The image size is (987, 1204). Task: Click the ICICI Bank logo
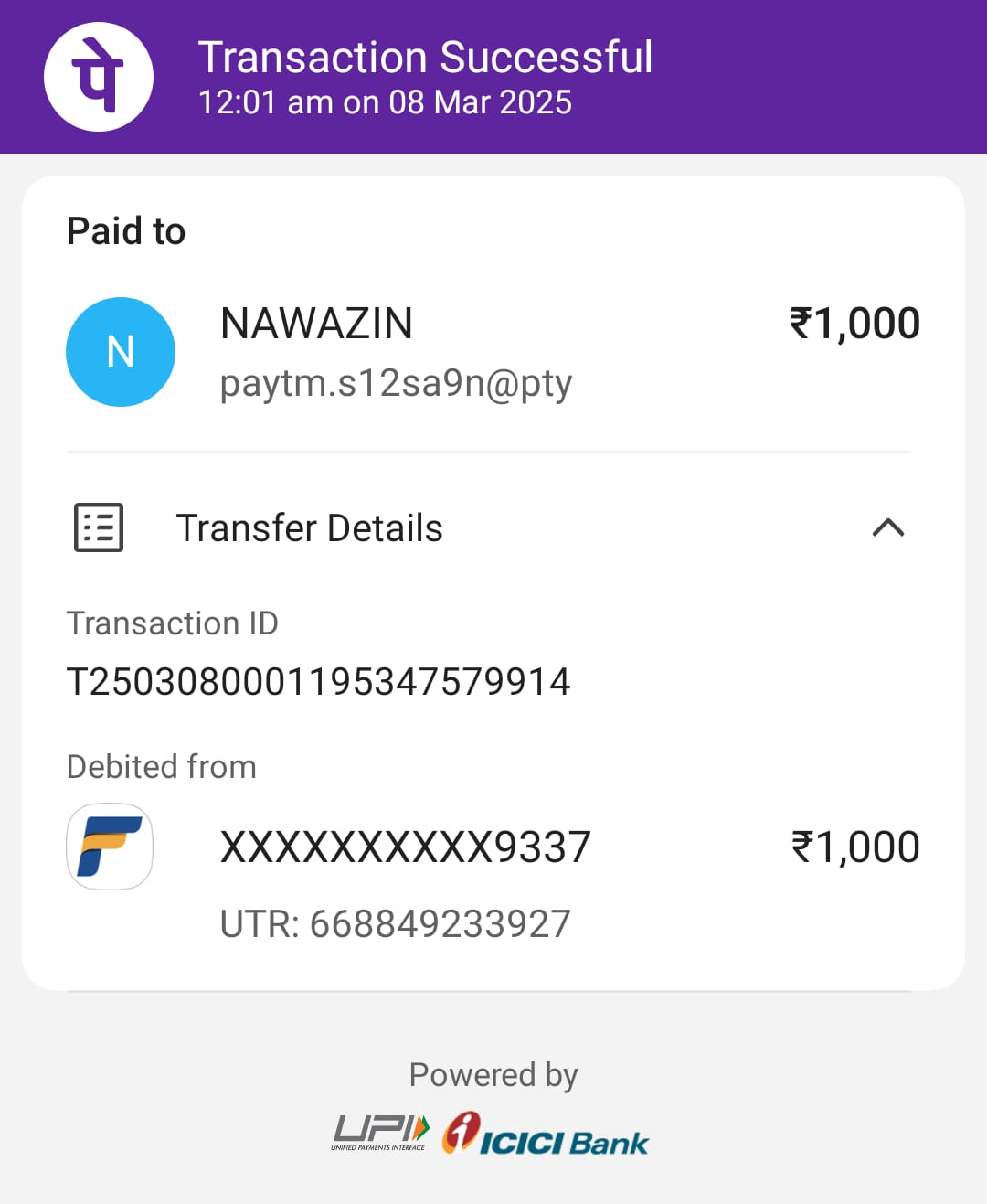pos(546,1135)
